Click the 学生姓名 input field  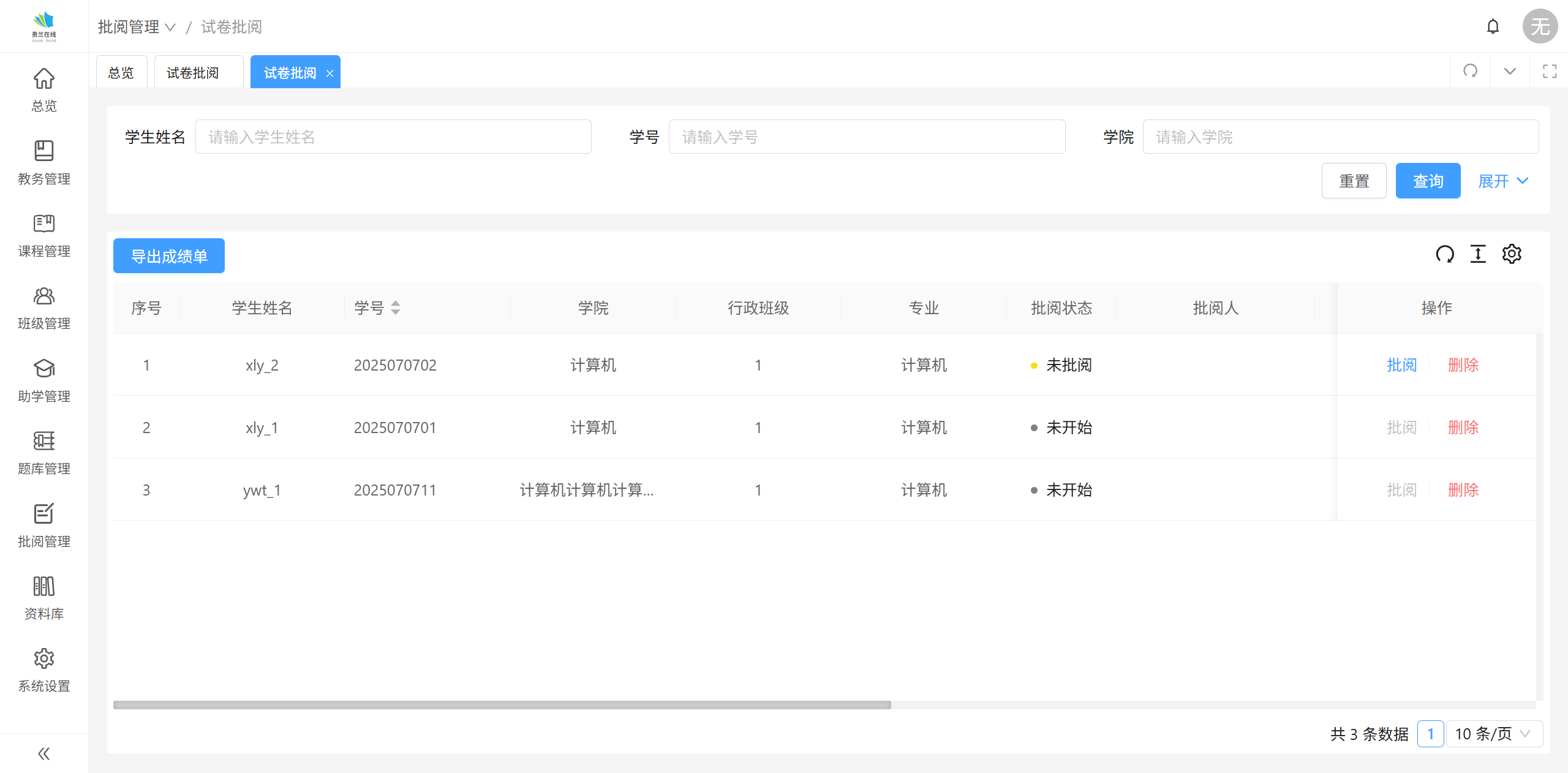coord(393,137)
